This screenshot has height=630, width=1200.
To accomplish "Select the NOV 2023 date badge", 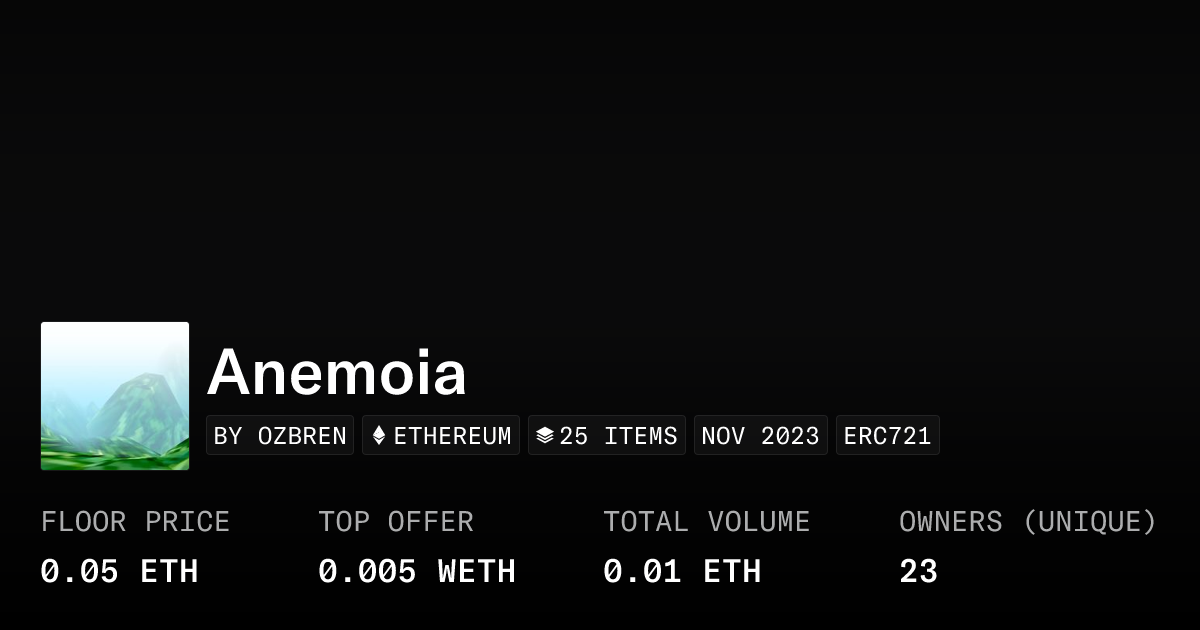I will [x=760, y=436].
